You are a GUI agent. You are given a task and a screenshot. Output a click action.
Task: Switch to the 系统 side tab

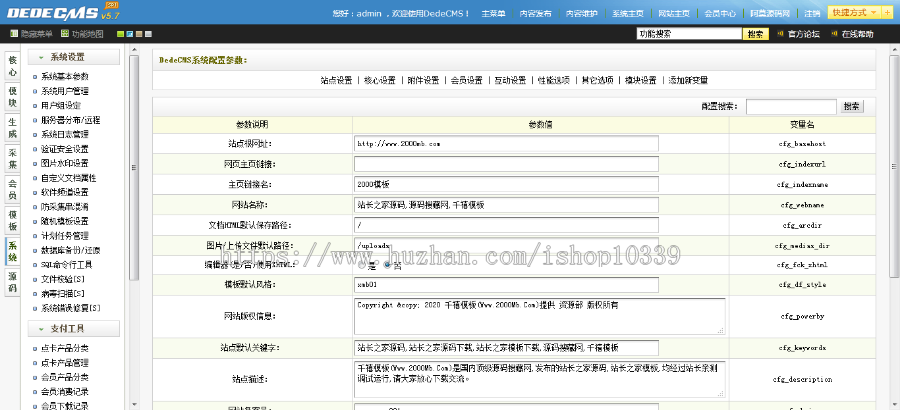(x=13, y=252)
